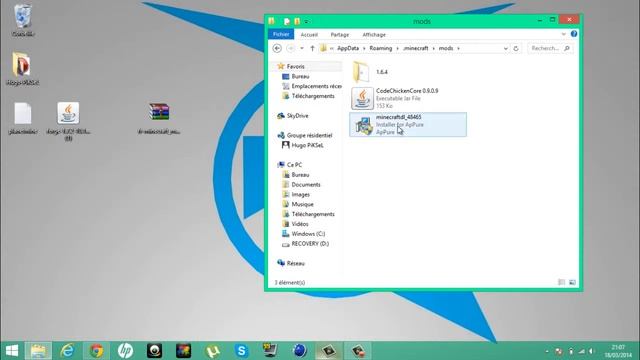
Task: Open File Explorer from taskbar
Action: point(38,351)
